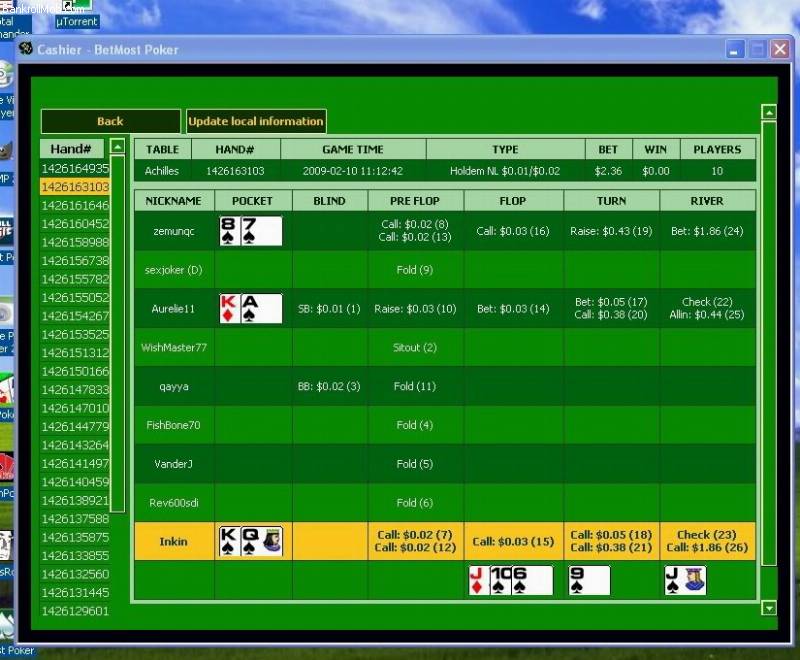800x660 pixels.
Task: Click the $2.36 bet amount
Action: [608, 171]
